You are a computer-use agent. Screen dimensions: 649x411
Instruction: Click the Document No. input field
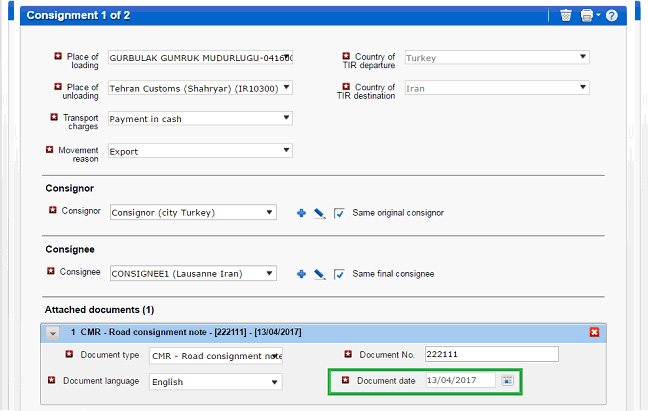click(490, 354)
